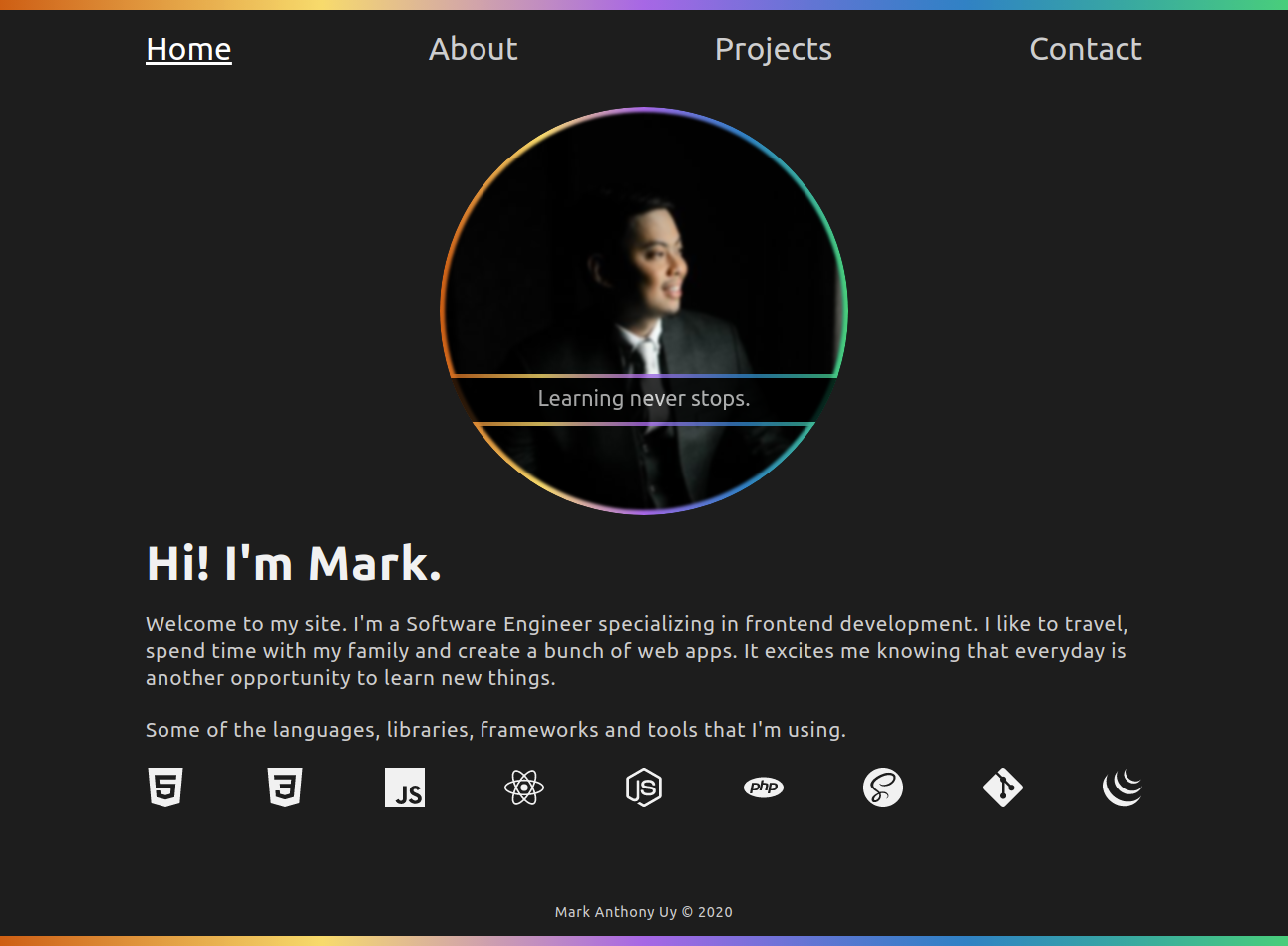
Task: Click the Learning never stops caption
Action: pos(643,398)
